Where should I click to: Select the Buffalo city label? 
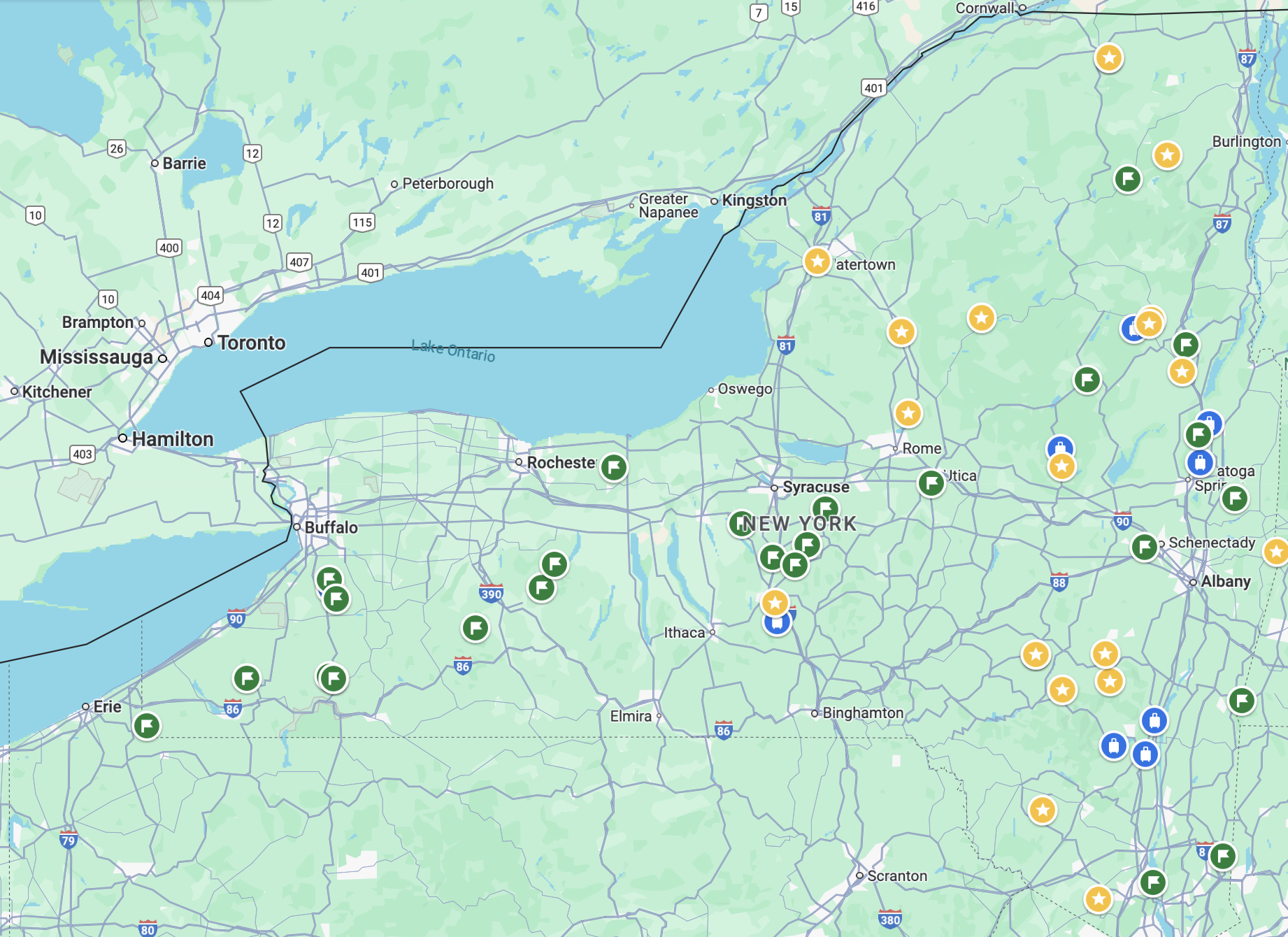(x=331, y=527)
